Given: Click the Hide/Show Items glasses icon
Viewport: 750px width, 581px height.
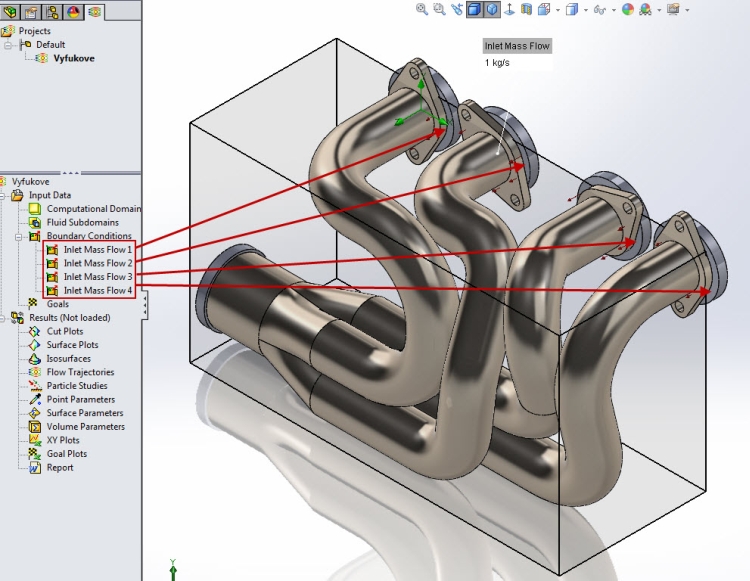Looking at the screenshot, I should pos(599,9).
